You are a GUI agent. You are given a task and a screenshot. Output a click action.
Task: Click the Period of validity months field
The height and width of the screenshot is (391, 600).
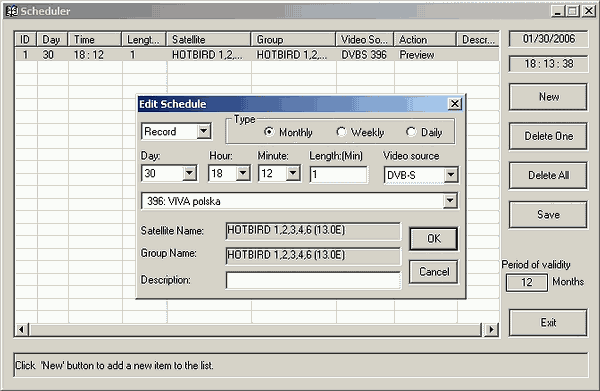pyautogui.click(x=527, y=282)
